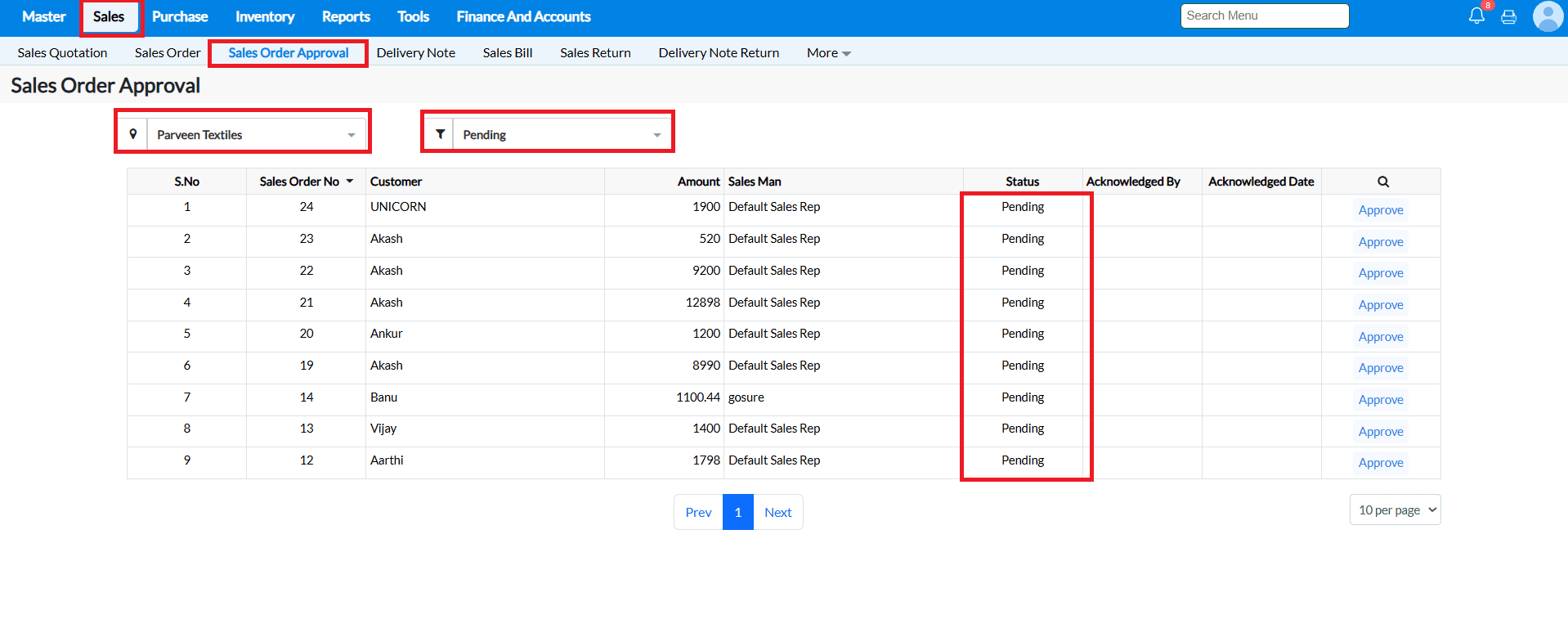Viewport: 1568px width, 624px height.
Task: Open the notifications bell icon
Action: [1476, 16]
